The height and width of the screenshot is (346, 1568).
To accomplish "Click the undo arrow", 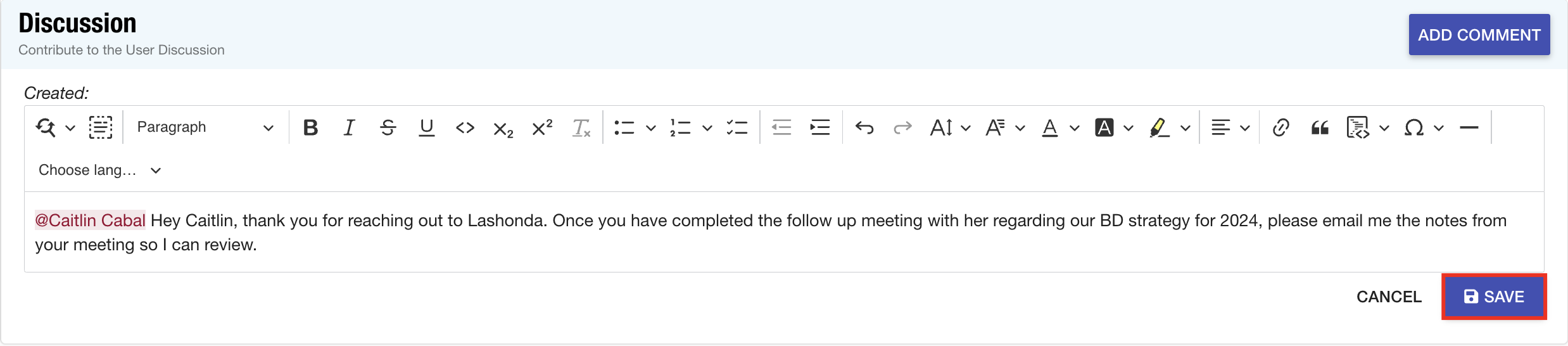I will click(864, 127).
